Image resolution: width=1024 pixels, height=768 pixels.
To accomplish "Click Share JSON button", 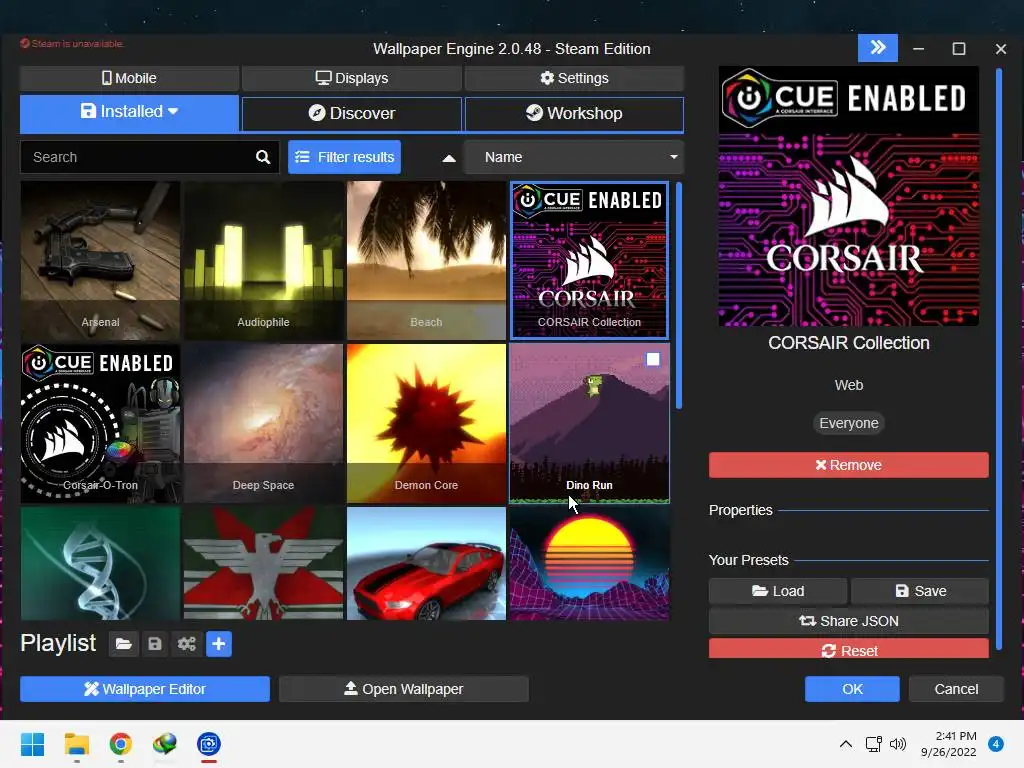I will (x=848, y=621).
